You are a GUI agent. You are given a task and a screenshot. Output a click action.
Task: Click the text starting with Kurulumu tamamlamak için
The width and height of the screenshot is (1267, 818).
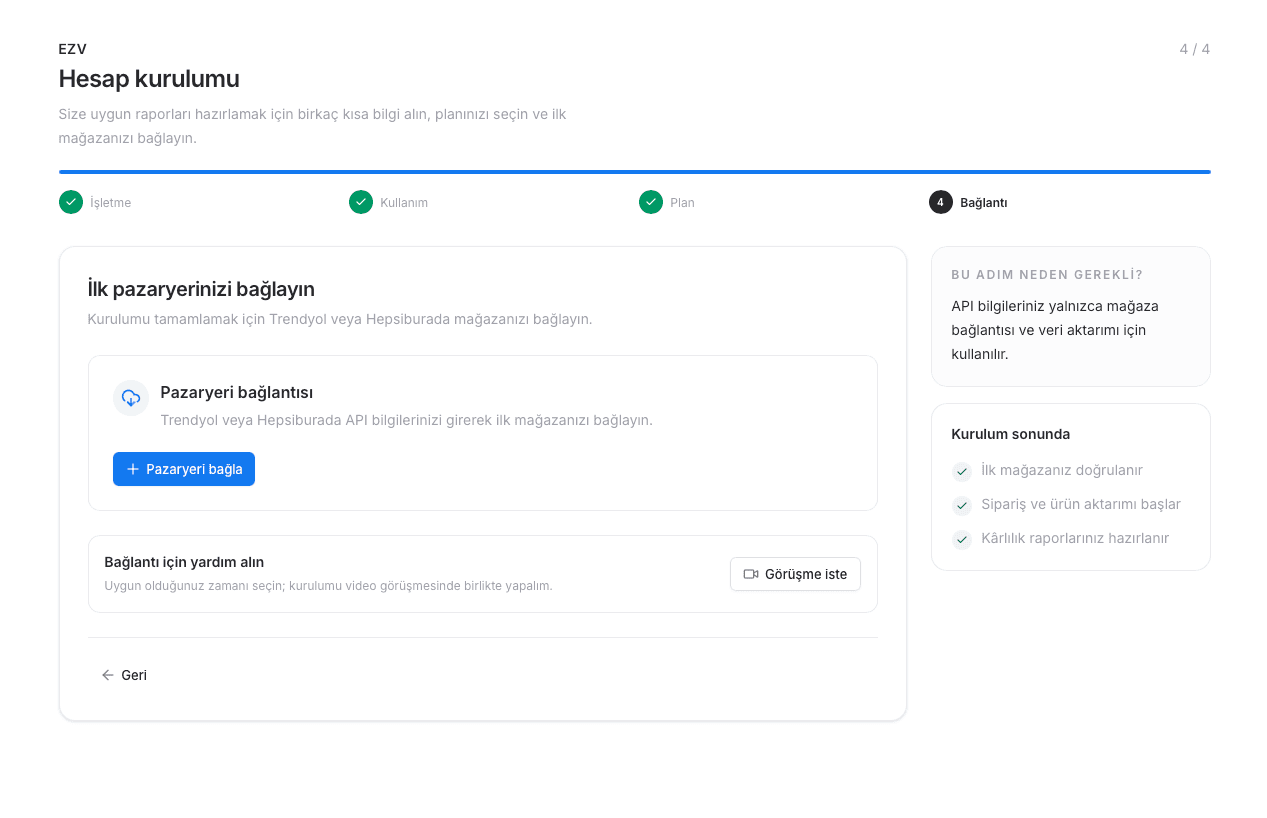pos(340,320)
